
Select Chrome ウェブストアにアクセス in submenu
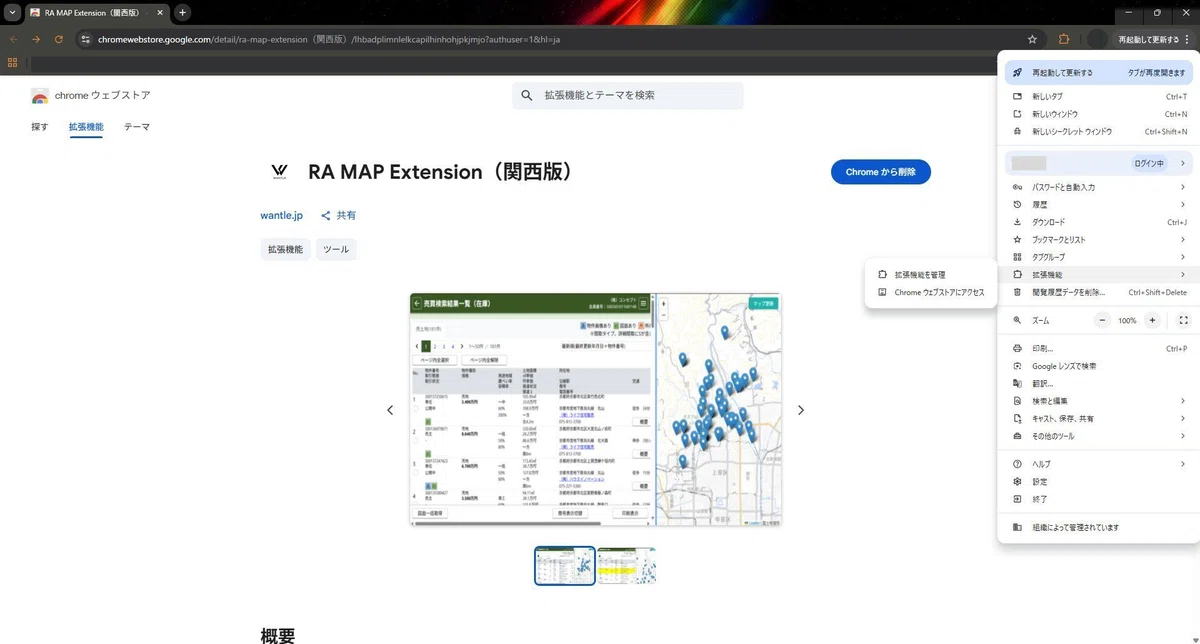(931, 292)
